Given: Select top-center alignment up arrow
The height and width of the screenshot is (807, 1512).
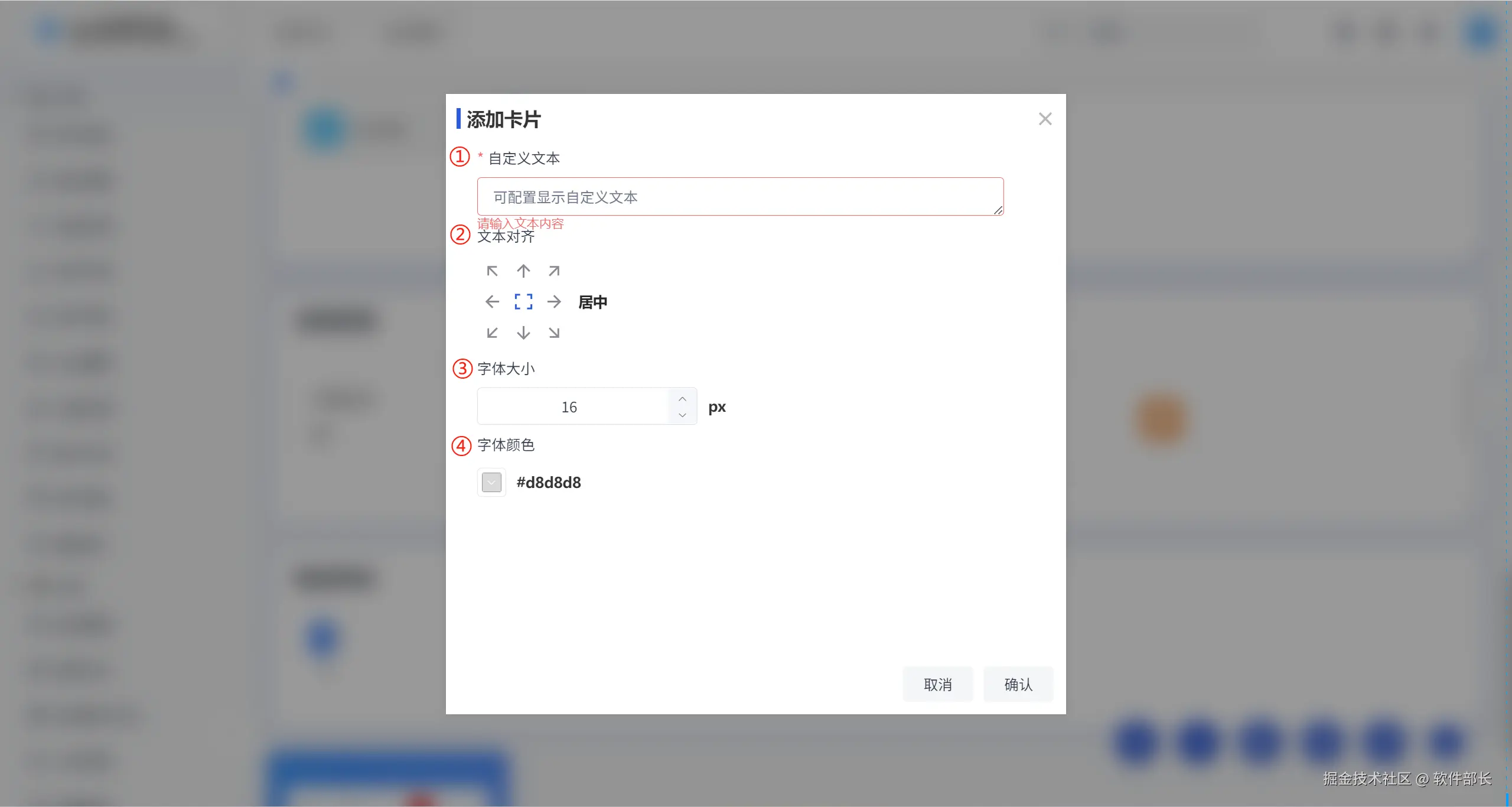Looking at the screenshot, I should (523, 271).
